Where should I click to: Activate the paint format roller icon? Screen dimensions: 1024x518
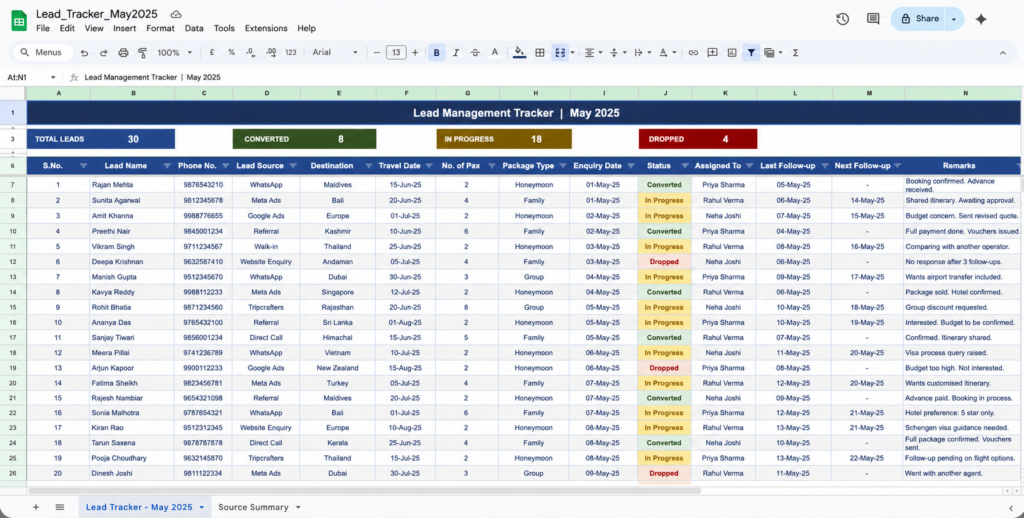(142, 53)
